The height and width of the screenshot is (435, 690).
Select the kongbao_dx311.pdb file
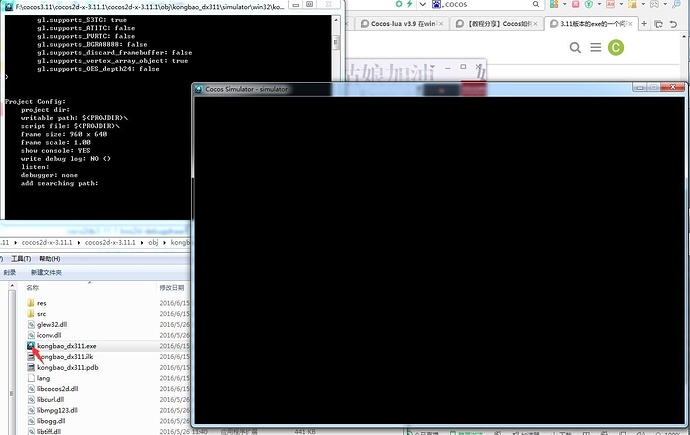(68, 367)
